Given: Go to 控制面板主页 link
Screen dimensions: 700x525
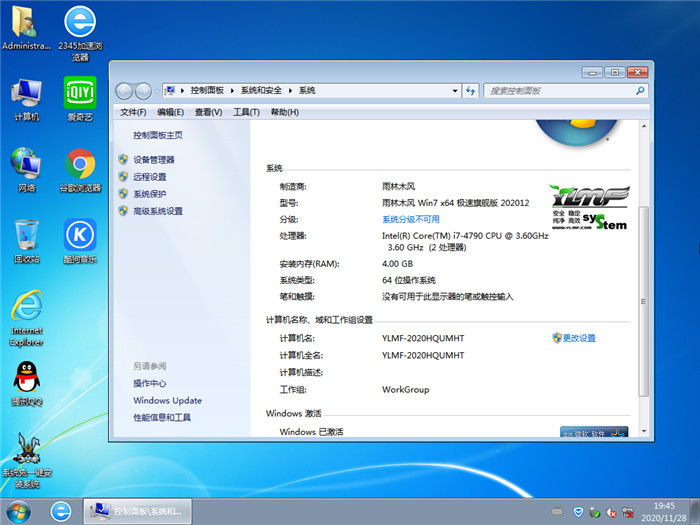Looking at the screenshot, I should pos(158,135).
